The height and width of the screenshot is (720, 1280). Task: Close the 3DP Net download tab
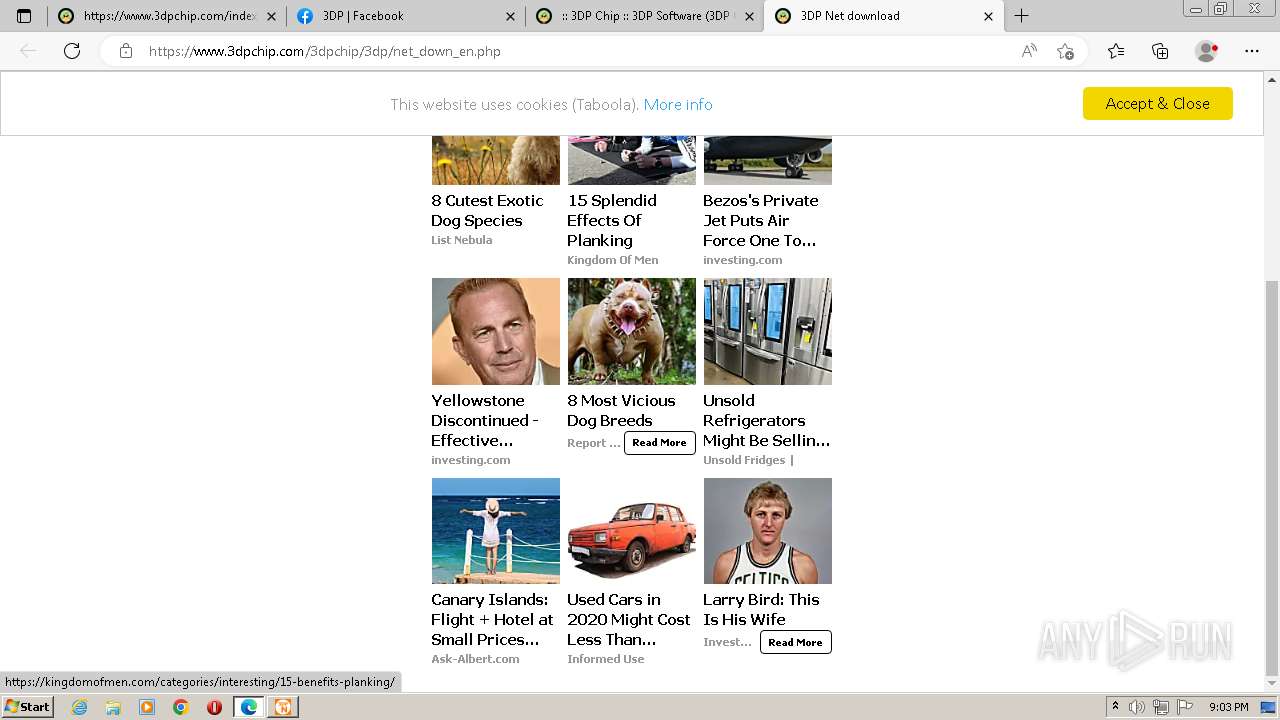[x=988, y=16]
